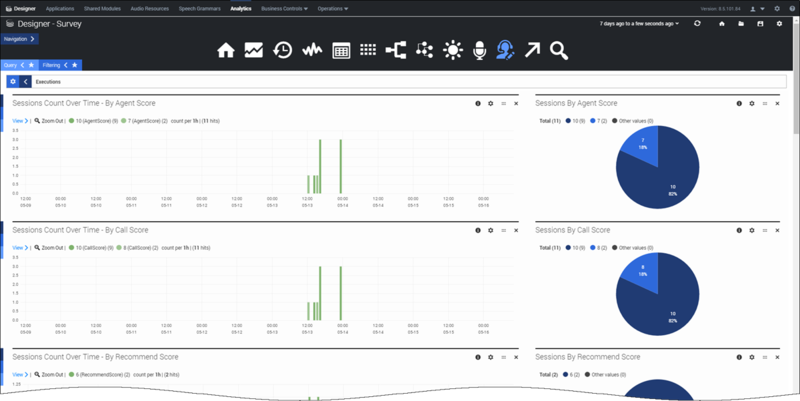
Task: Open the magnifying glass search dashboard icon
Action: pos(558,50)
